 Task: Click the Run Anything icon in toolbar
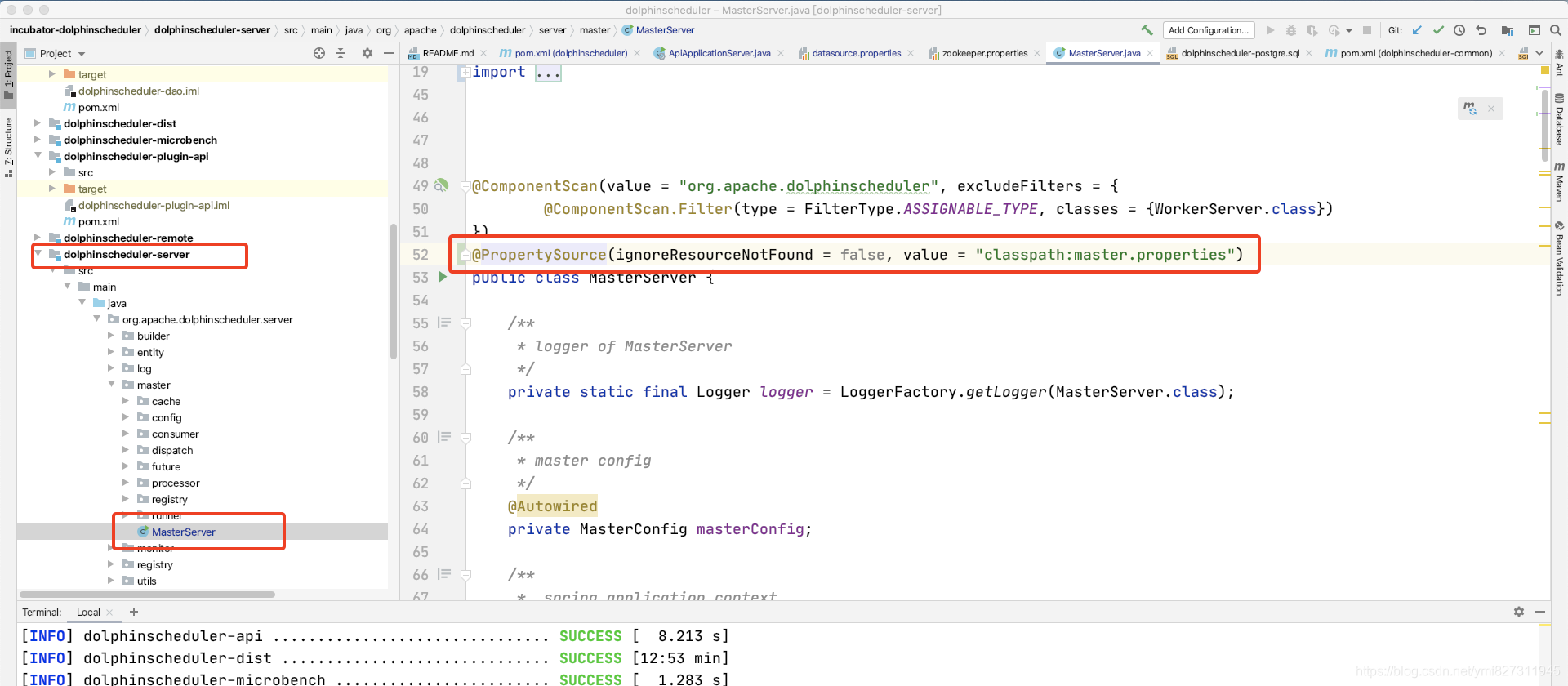[1535, 30]
